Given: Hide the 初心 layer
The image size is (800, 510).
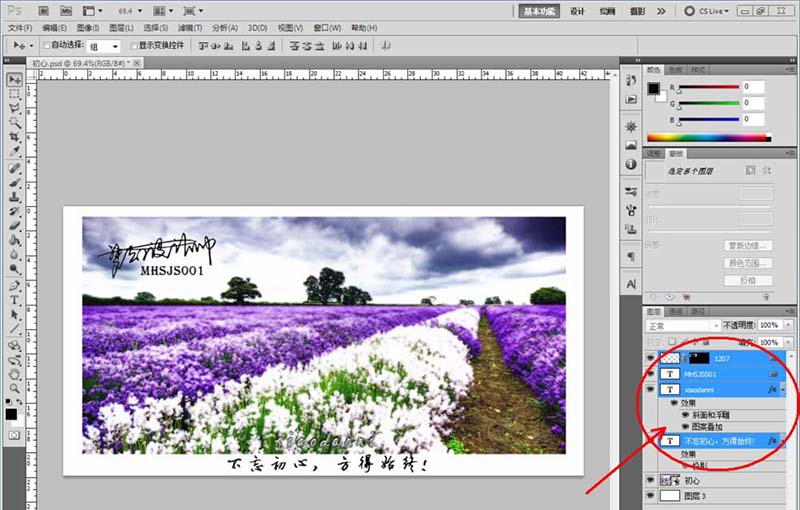Looking at the screenshot, I should pyautogui.click(x=651, y=480).
